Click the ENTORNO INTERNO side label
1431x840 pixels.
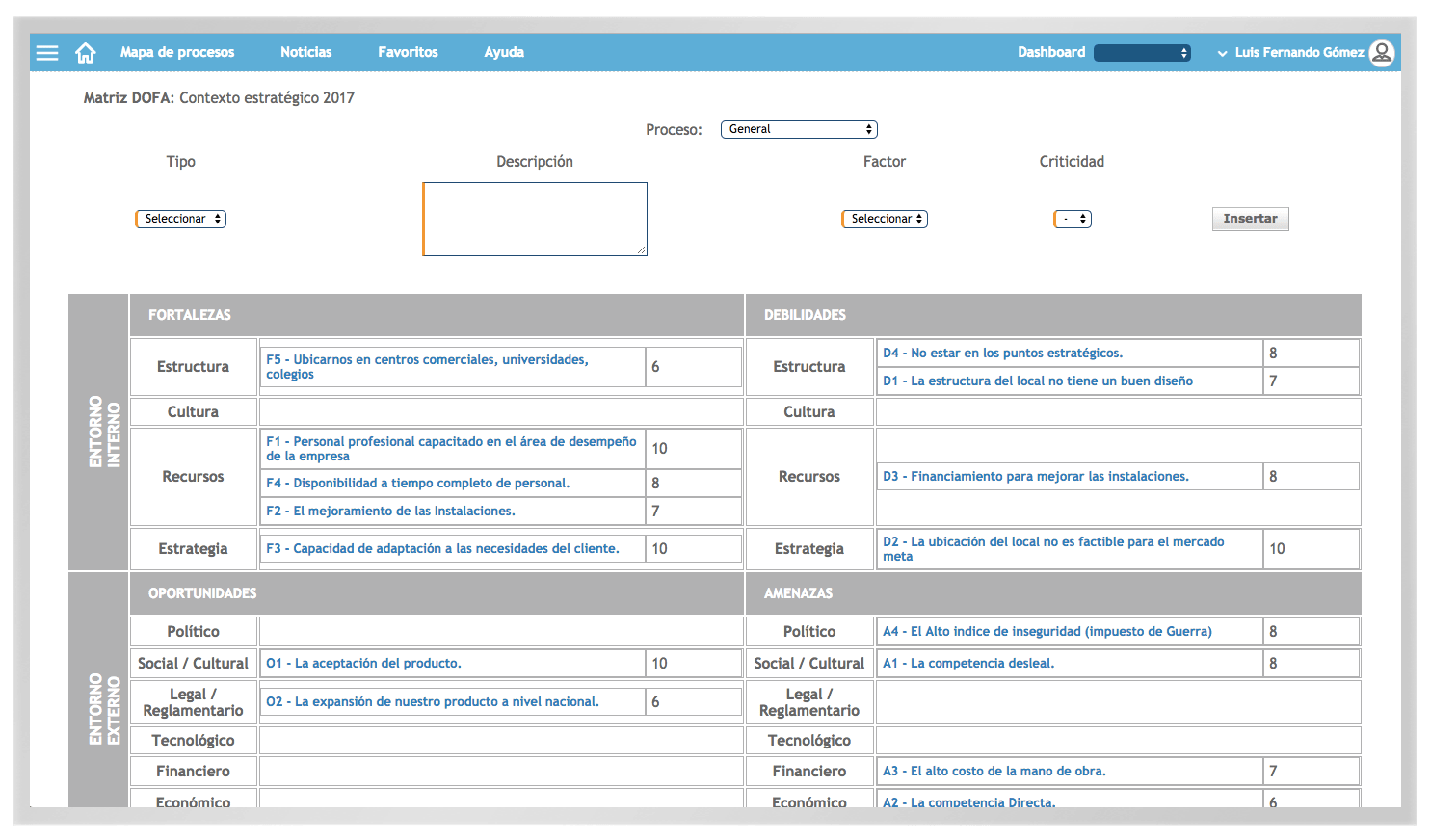[x=104, y=432]
